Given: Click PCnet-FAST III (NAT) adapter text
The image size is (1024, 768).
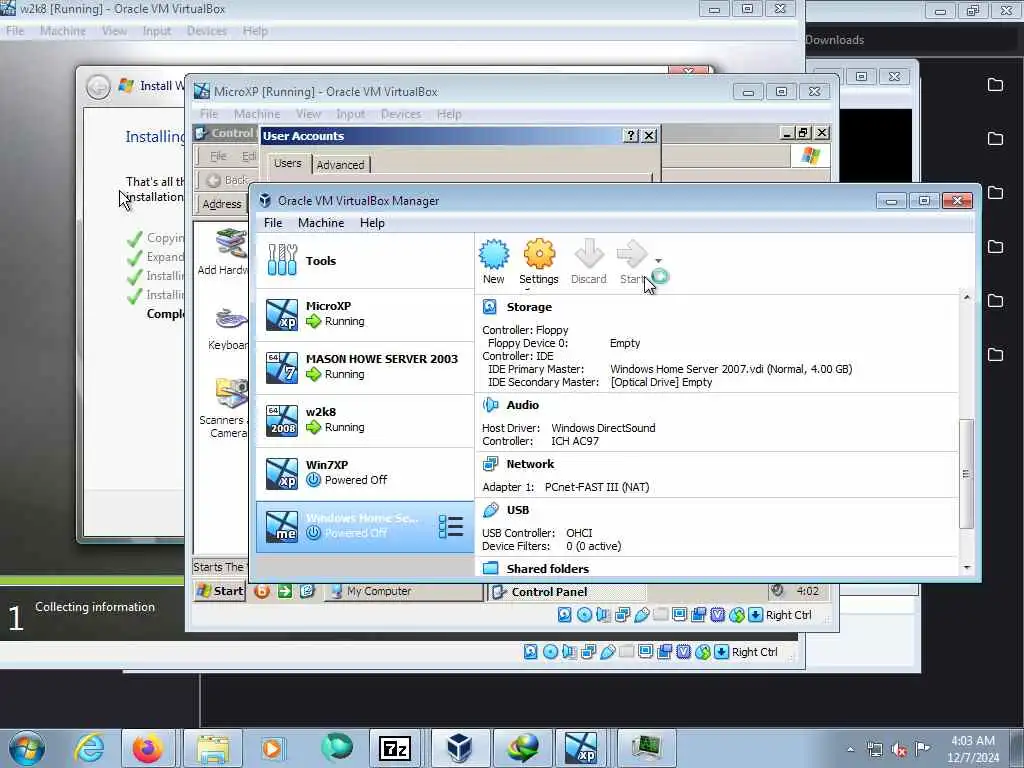Looking at the screenshot, I should (x=597, y=487).
